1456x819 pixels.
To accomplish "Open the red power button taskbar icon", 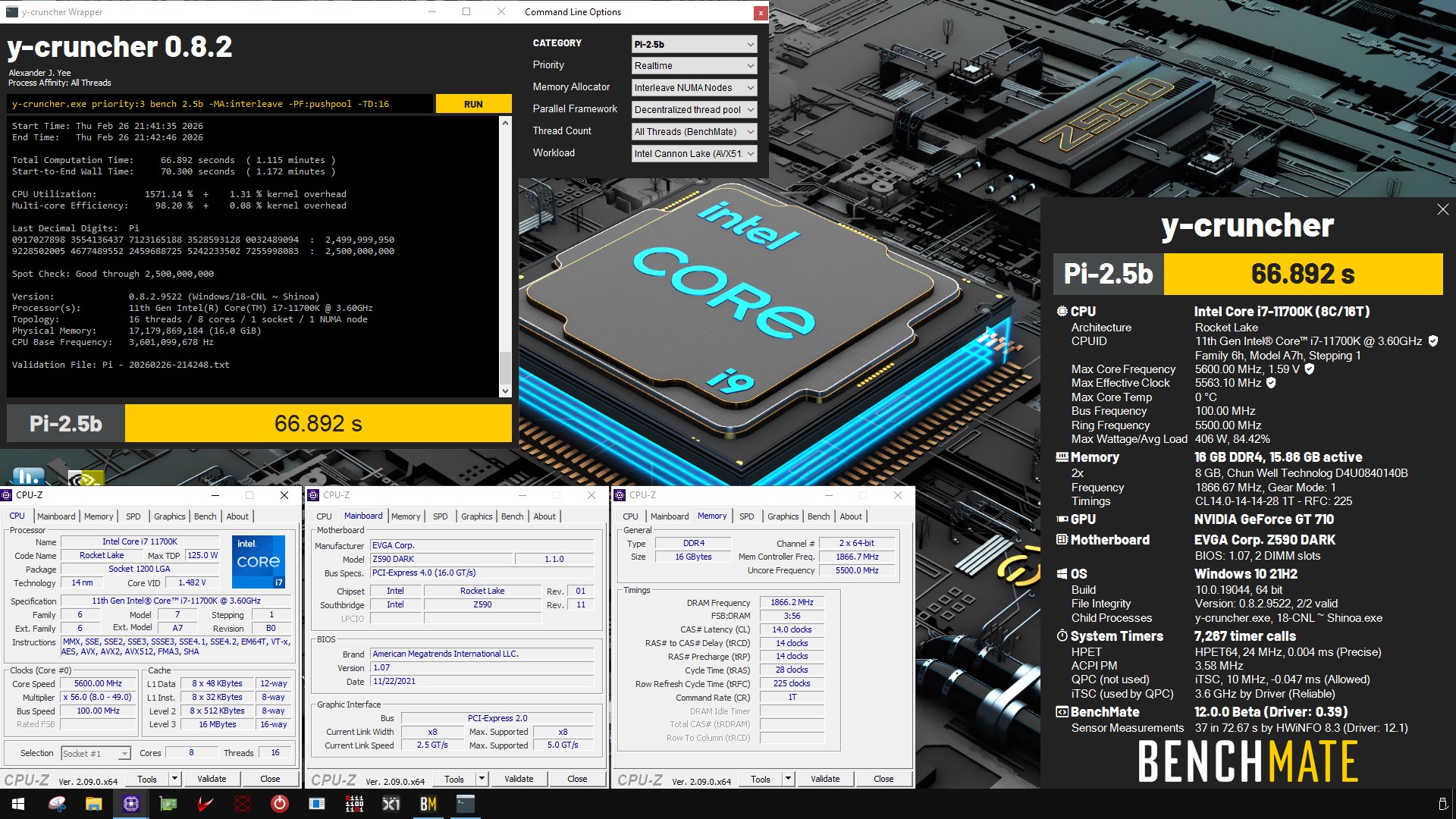I will pos(280,804).
